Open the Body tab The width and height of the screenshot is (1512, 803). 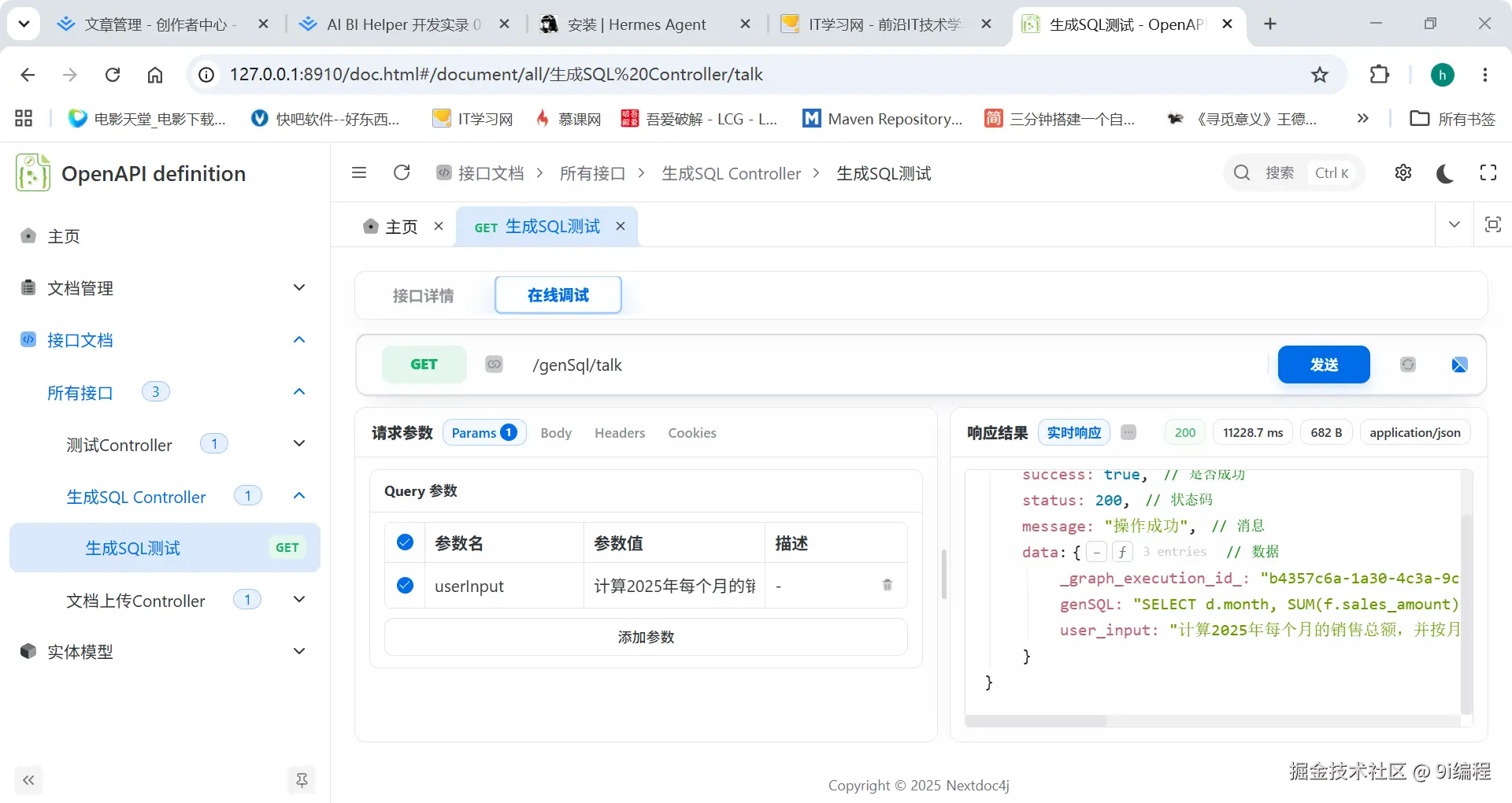(556, 432)
